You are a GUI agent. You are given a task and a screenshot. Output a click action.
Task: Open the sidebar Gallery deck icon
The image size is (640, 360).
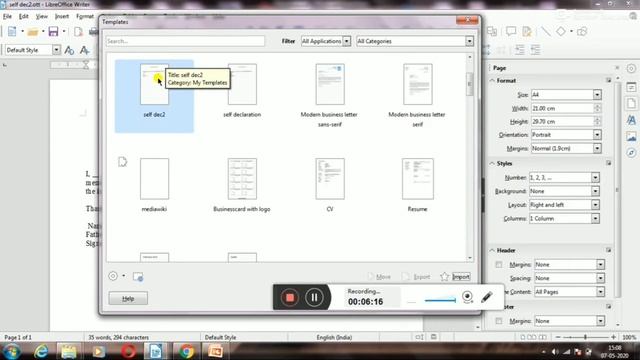631,136
